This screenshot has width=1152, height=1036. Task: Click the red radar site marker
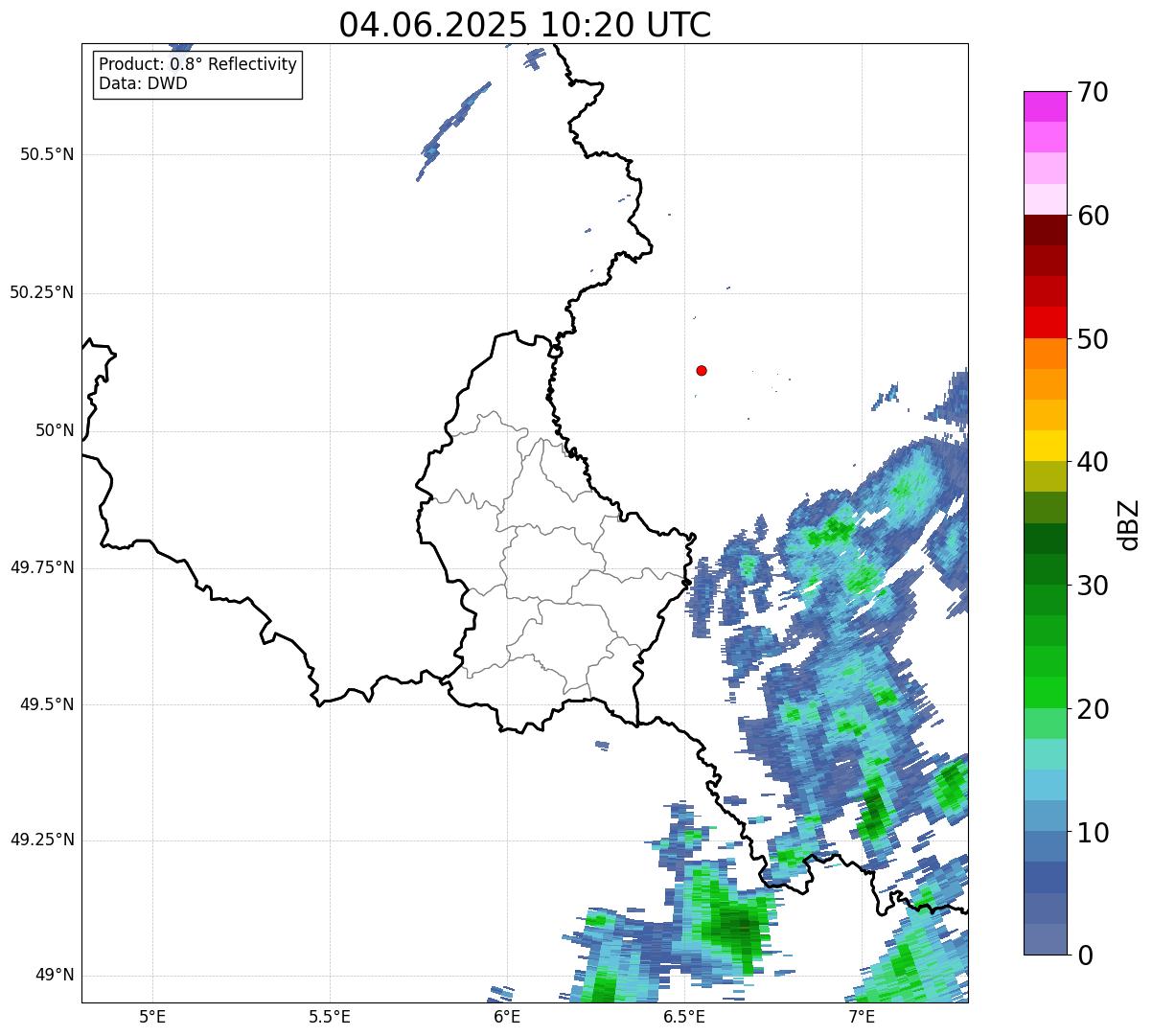(x=702, y=370)
